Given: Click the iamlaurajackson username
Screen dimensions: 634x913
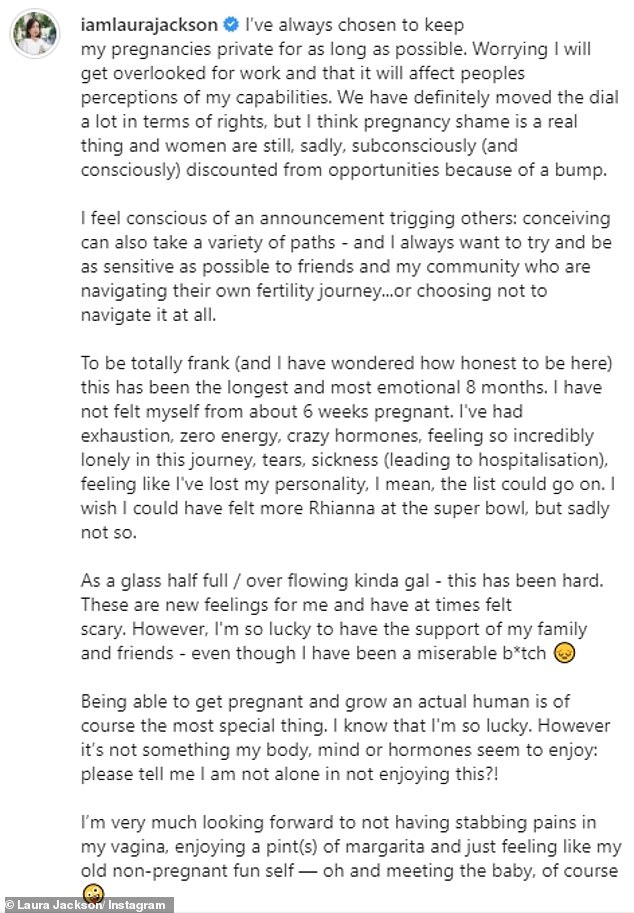Looking at the screenshot, I should pos(149,25).
